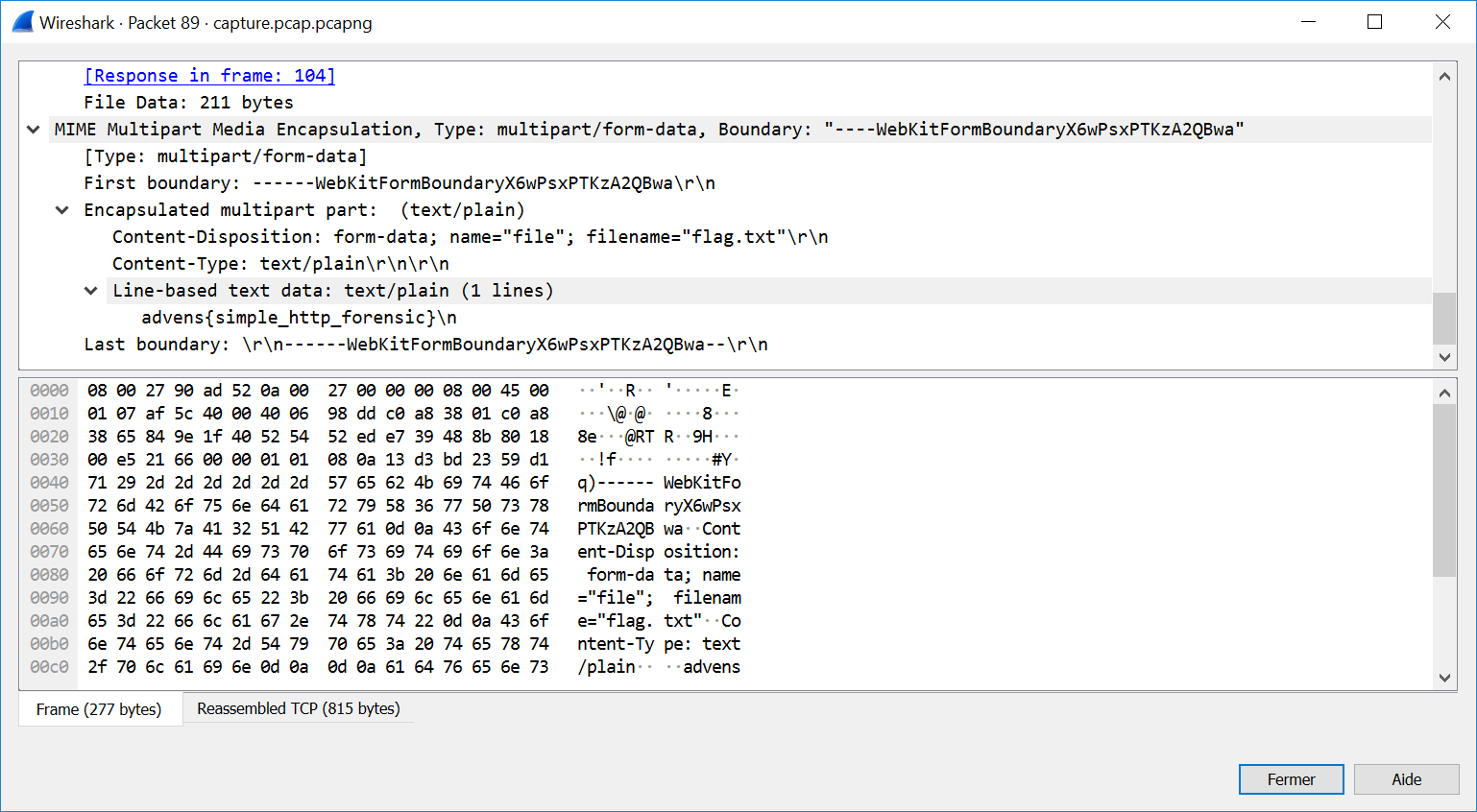The width and height of the screenshot is (1477, 812).
Task: Collapse the MIME Multipart Media Encapsulation node
Action: click(x=34, y=130)
